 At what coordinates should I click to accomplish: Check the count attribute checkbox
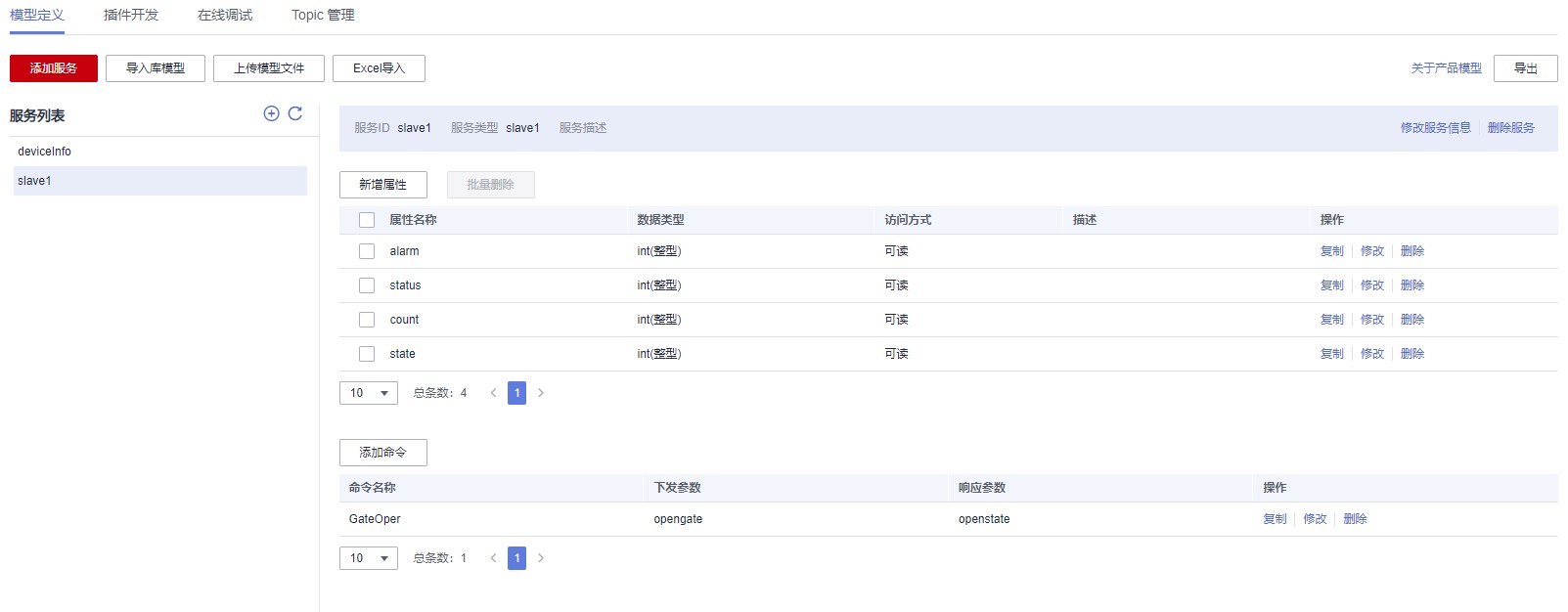367,320
